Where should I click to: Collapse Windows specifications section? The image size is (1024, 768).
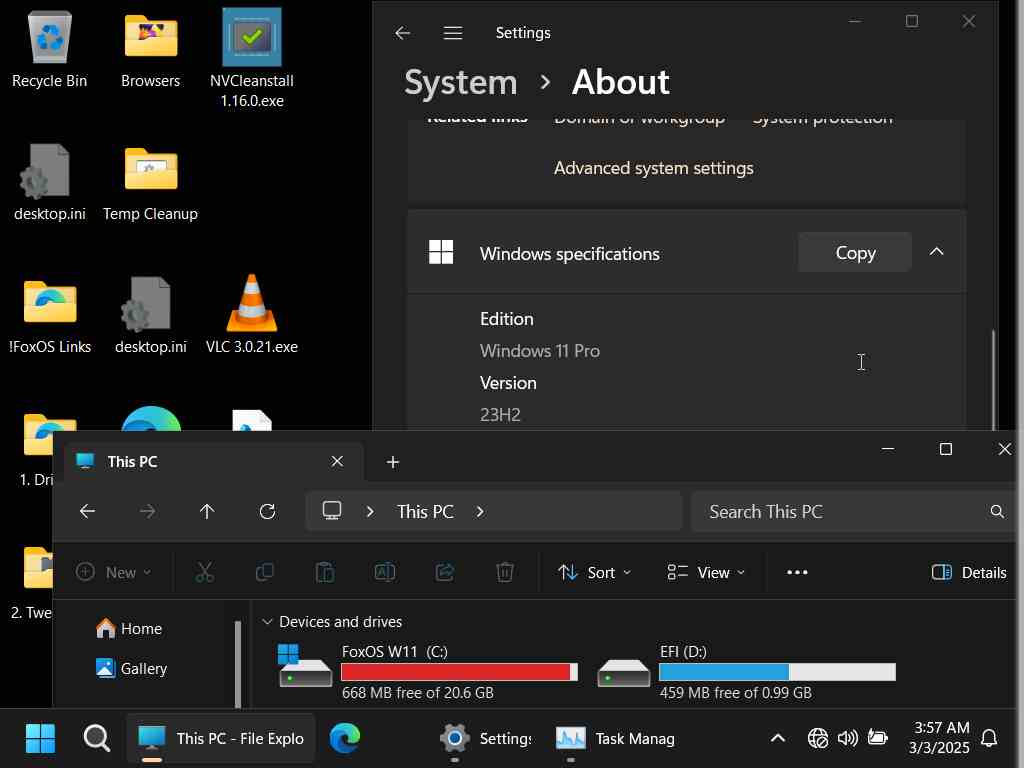(936, 252)
